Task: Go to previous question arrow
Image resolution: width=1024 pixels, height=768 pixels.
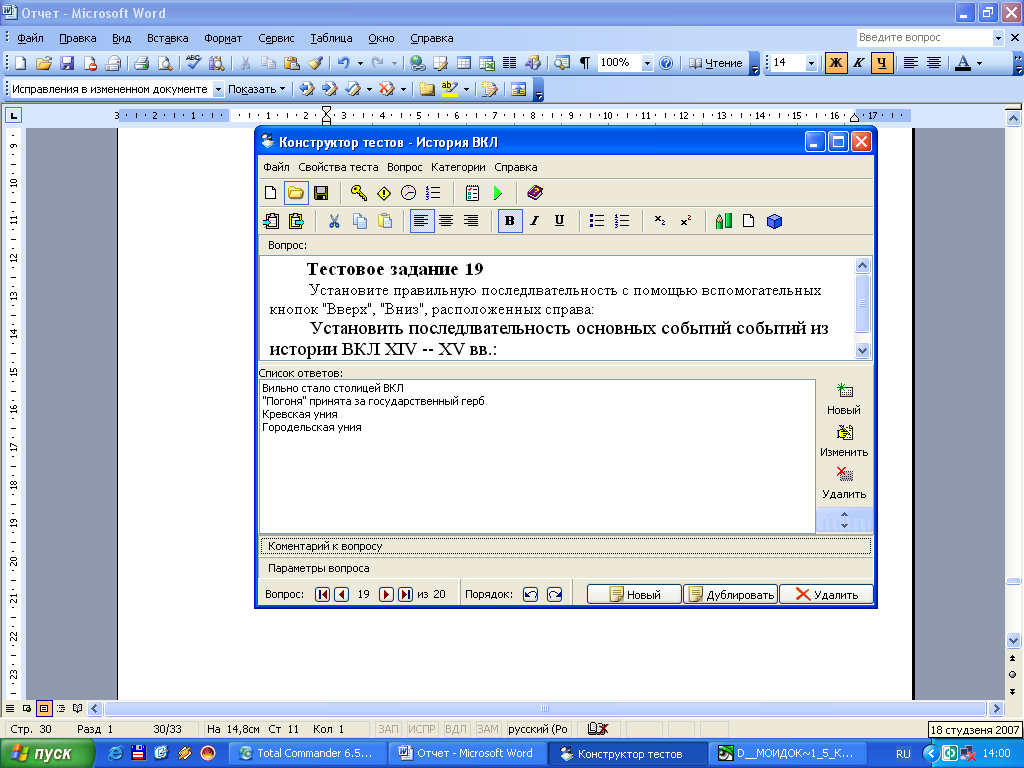Action: 341,594
